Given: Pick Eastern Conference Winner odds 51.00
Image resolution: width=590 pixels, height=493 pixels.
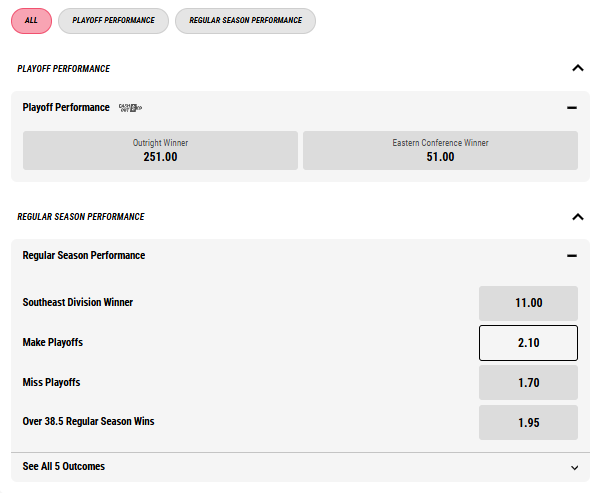Looking at the screenshot, I should [440, 151].
